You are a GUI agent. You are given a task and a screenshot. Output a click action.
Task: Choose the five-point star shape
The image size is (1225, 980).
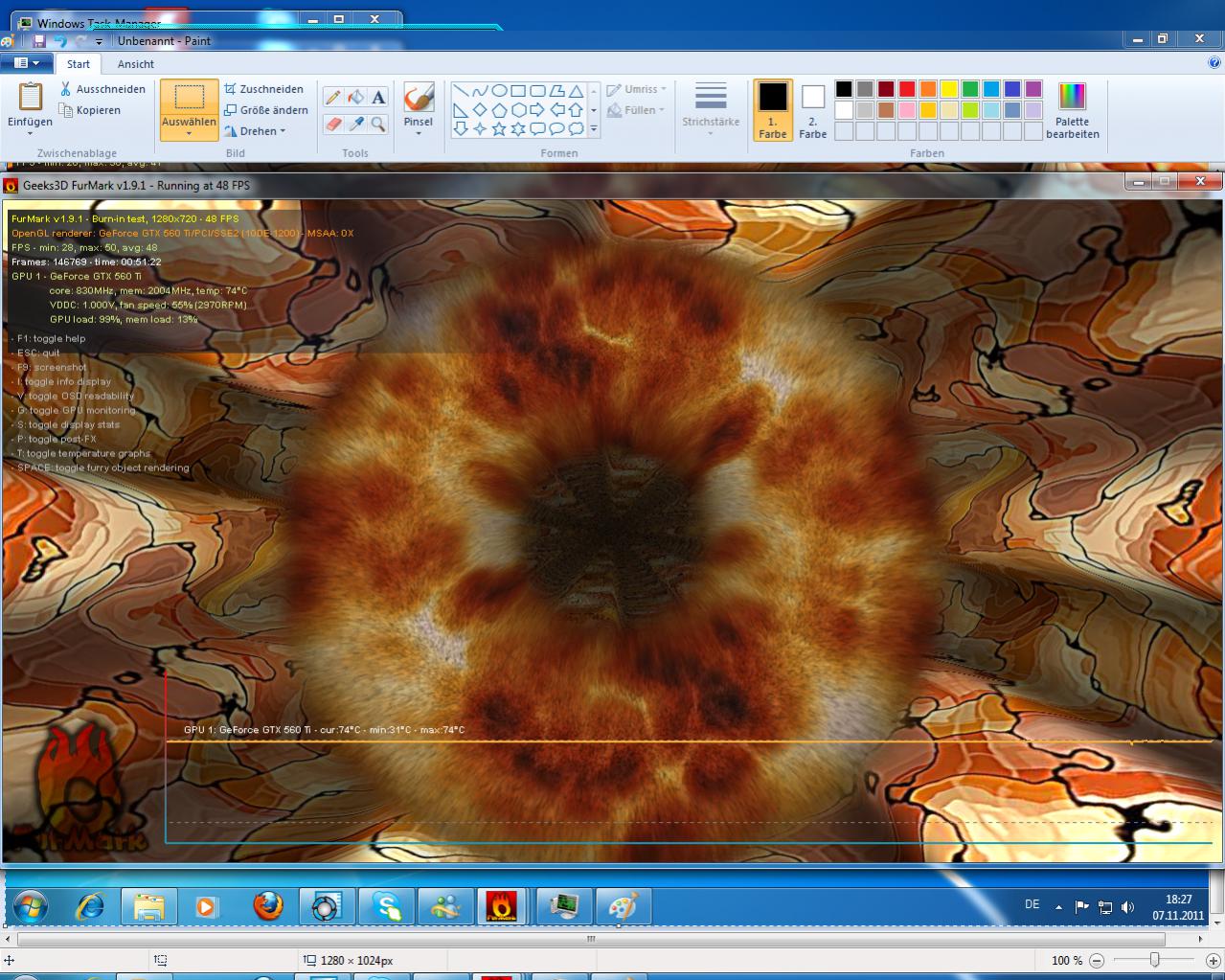click(499, 128)
